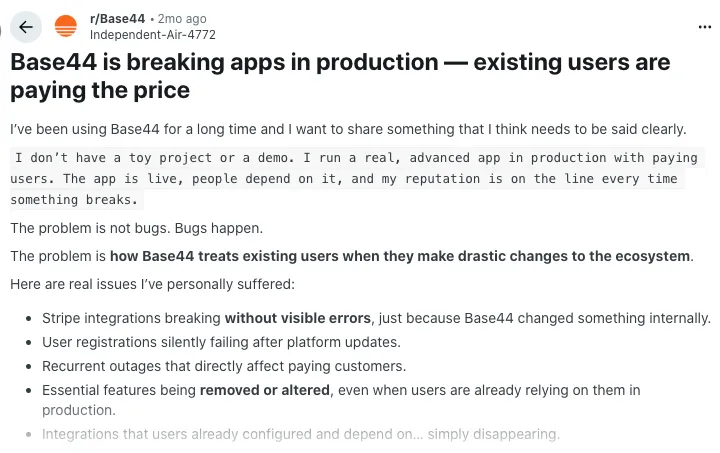
Task: Click the paragraph starting "I've been using Base44"
Action: [x=348, y=129]
